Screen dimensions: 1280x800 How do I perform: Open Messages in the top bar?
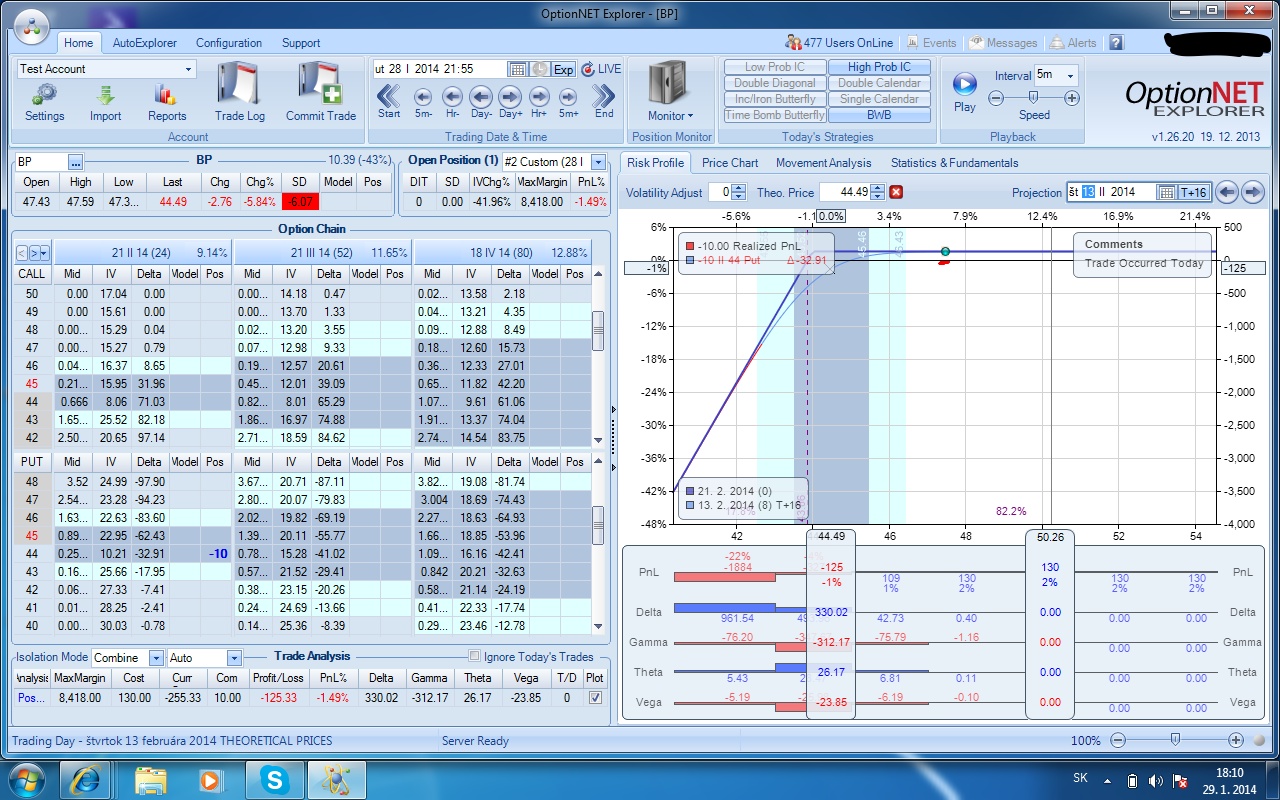pos(1003,43)
